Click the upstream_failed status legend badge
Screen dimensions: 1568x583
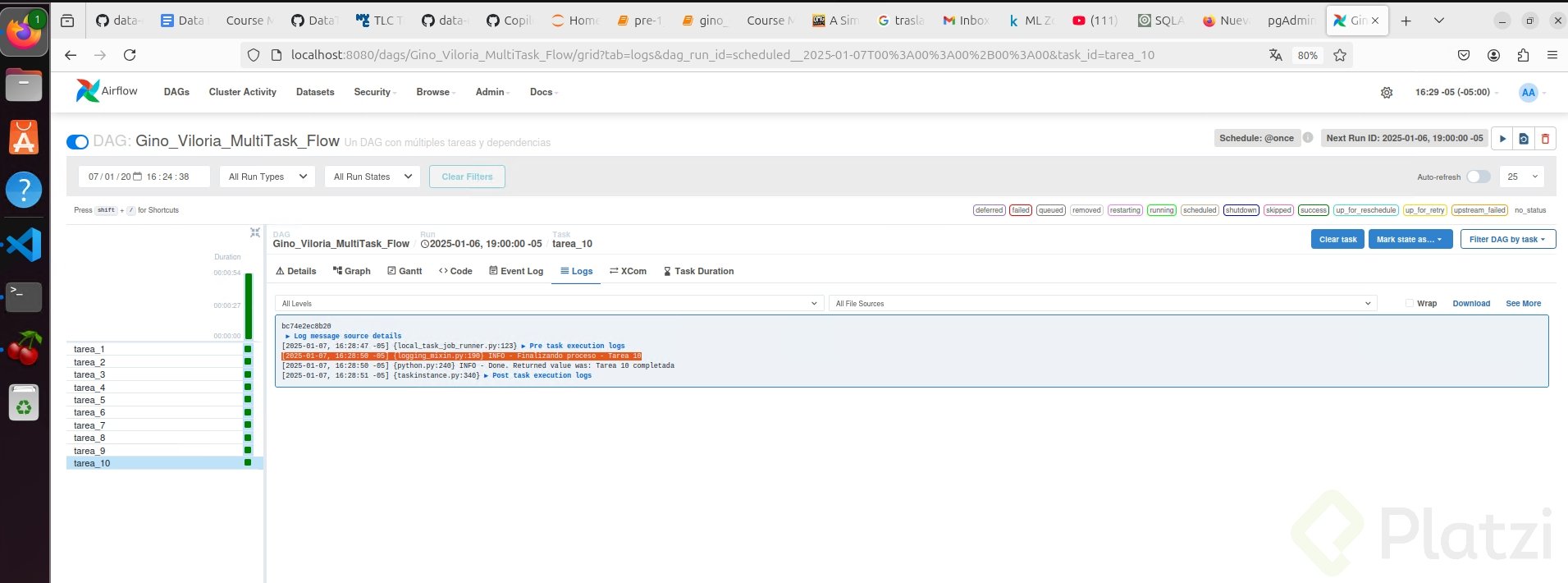point(1479,210)
